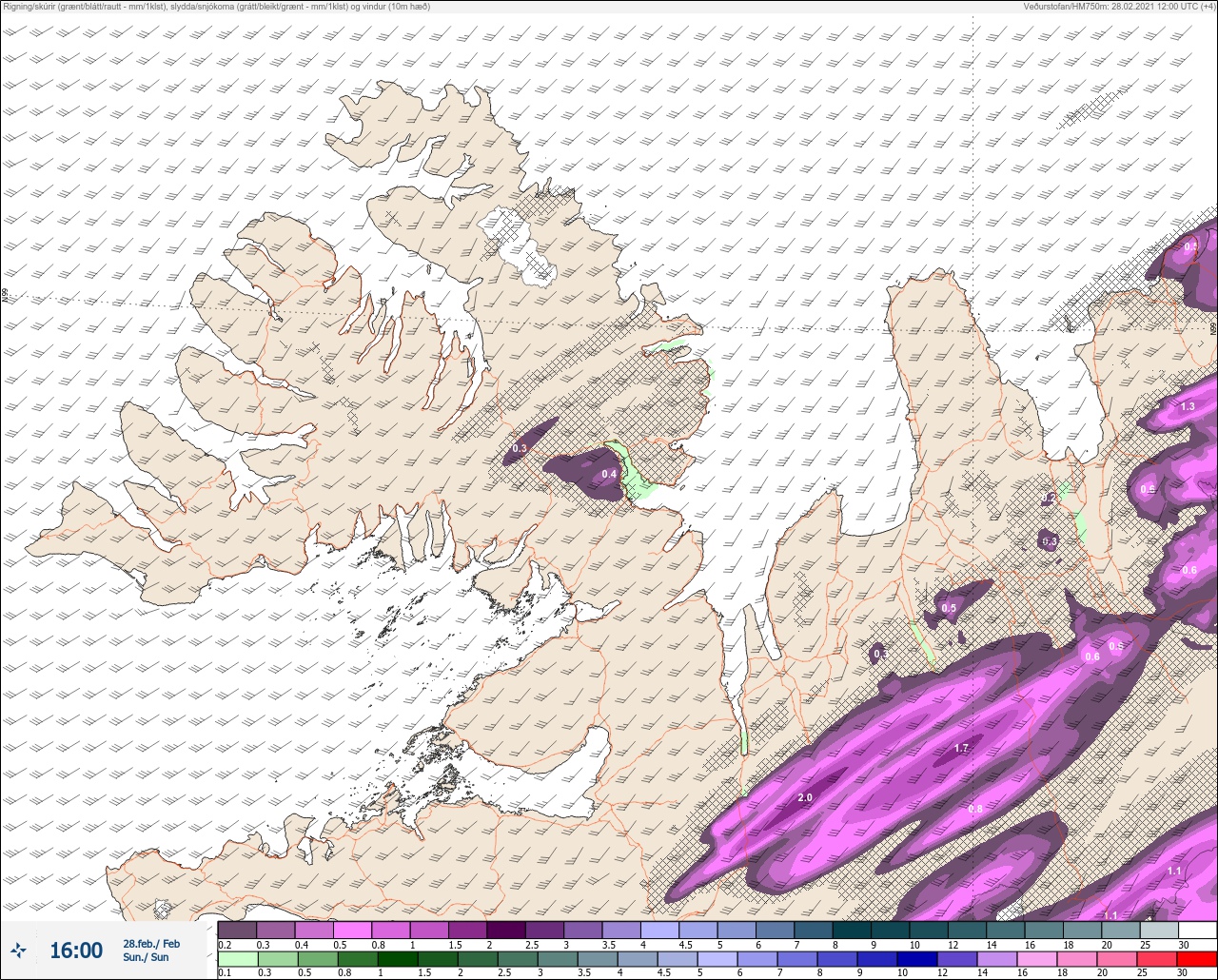Select the 2.0 precipitation value on map
This screenshot has width=1218, height=980.
pos(805,797)
